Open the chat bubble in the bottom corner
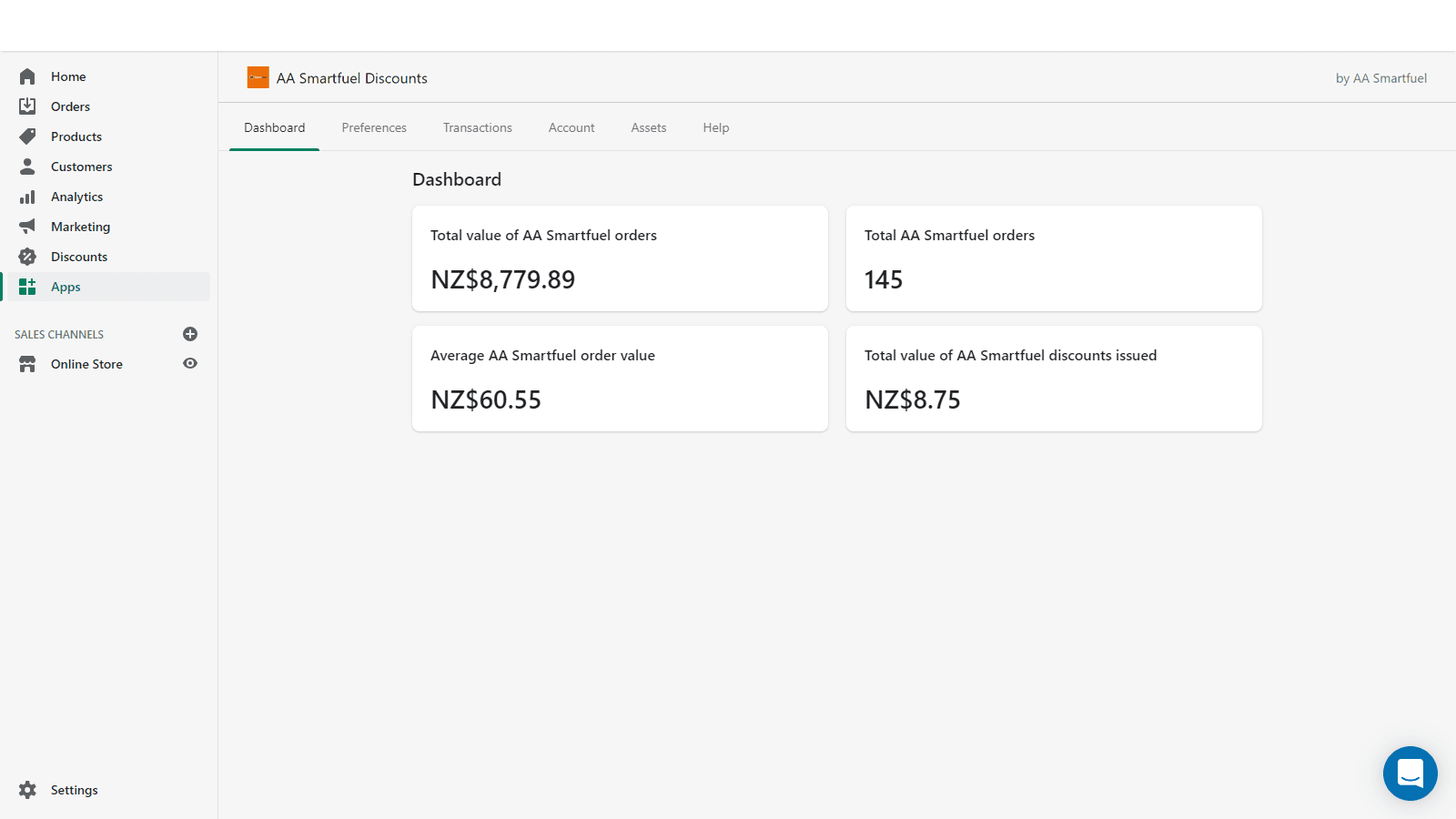1456x819 pixels. [1410, 773]
